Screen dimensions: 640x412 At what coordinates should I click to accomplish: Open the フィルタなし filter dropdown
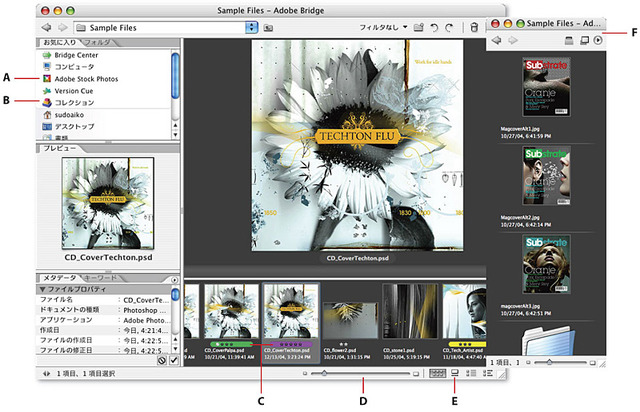[383, 27]
